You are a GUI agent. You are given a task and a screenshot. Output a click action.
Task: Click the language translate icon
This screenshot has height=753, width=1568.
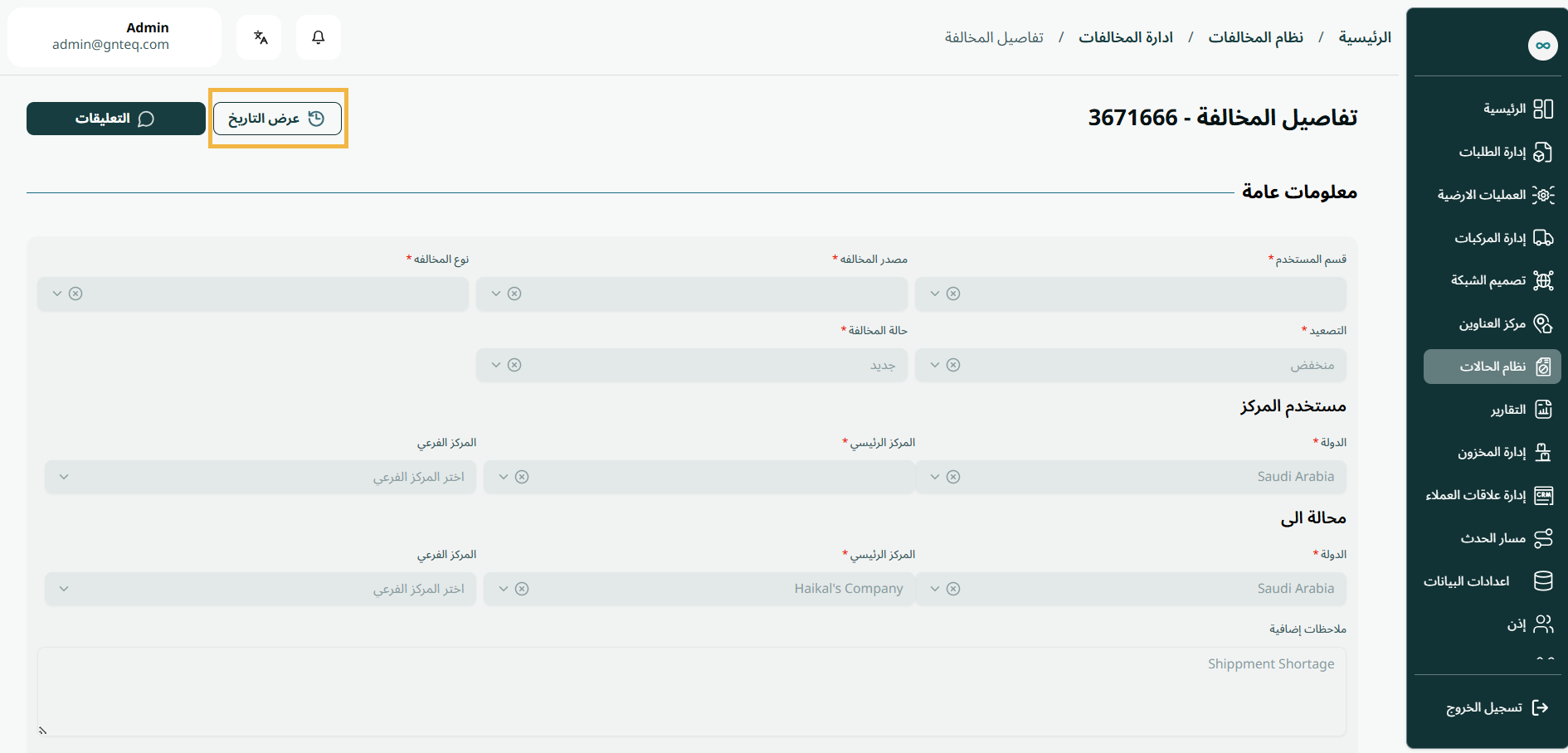tap(260, 37)
